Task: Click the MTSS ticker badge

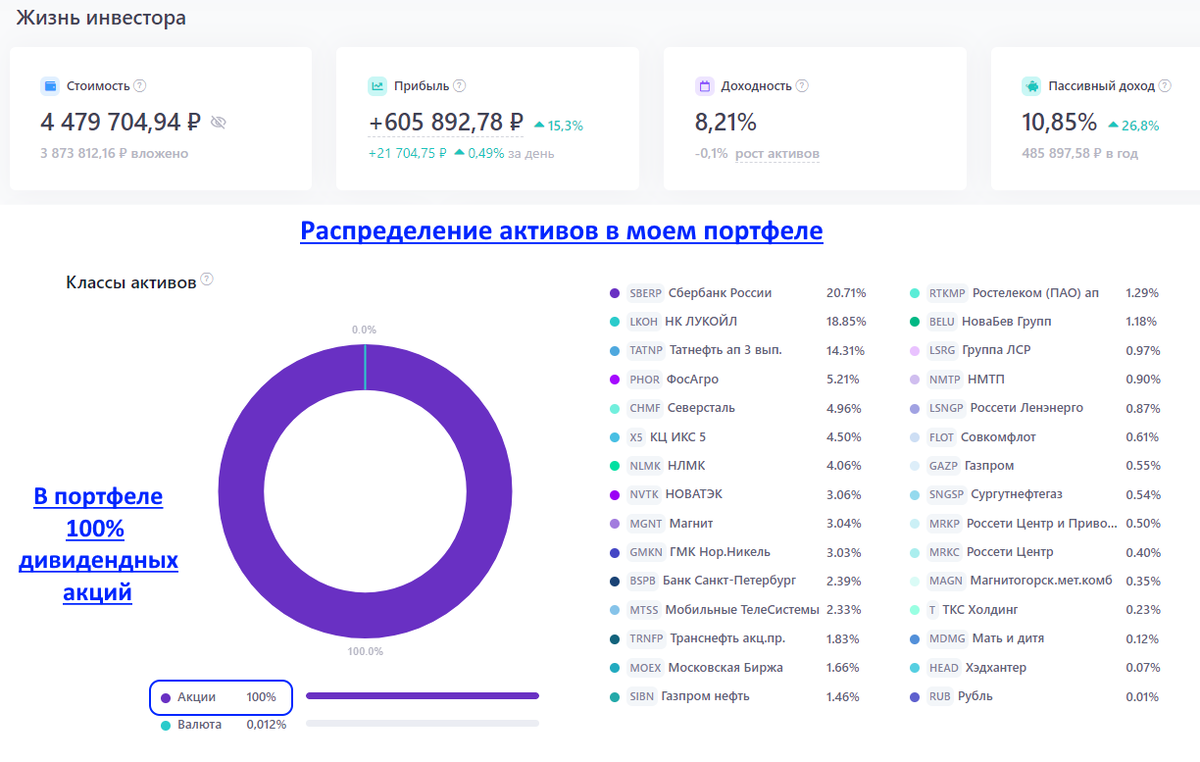Action: (644, 610)
